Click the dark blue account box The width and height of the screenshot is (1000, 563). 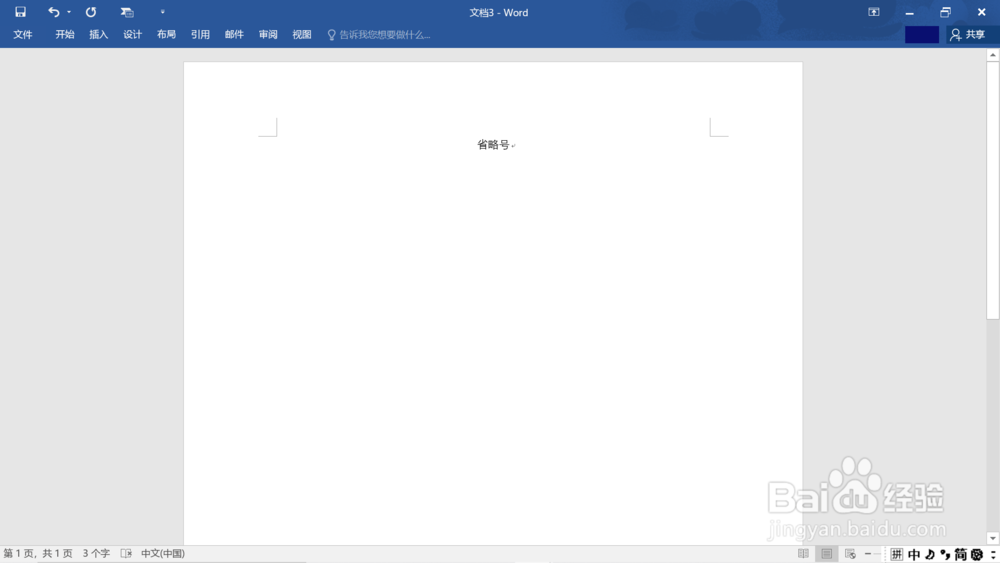point(922,34)
